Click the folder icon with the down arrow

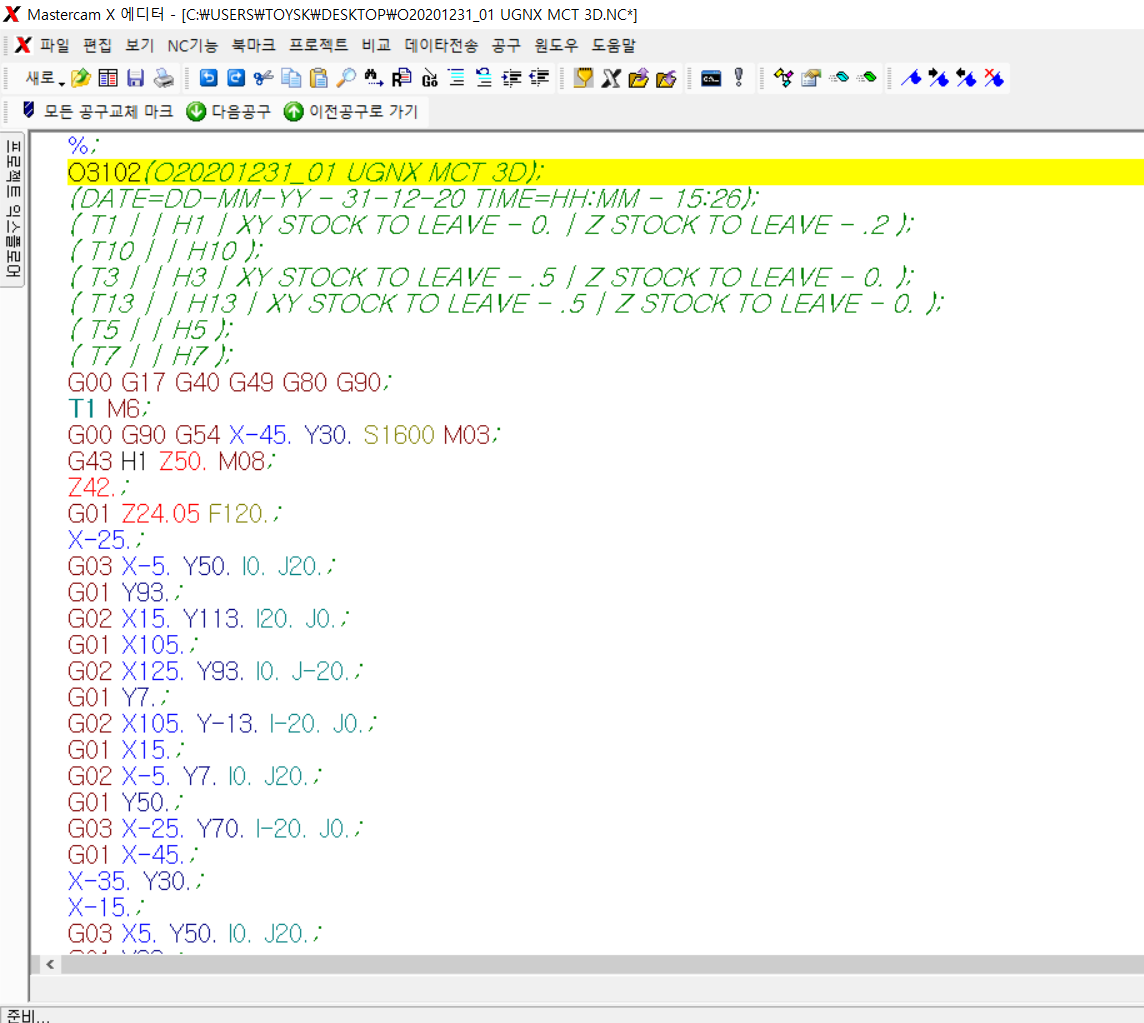tap(666, 78)
